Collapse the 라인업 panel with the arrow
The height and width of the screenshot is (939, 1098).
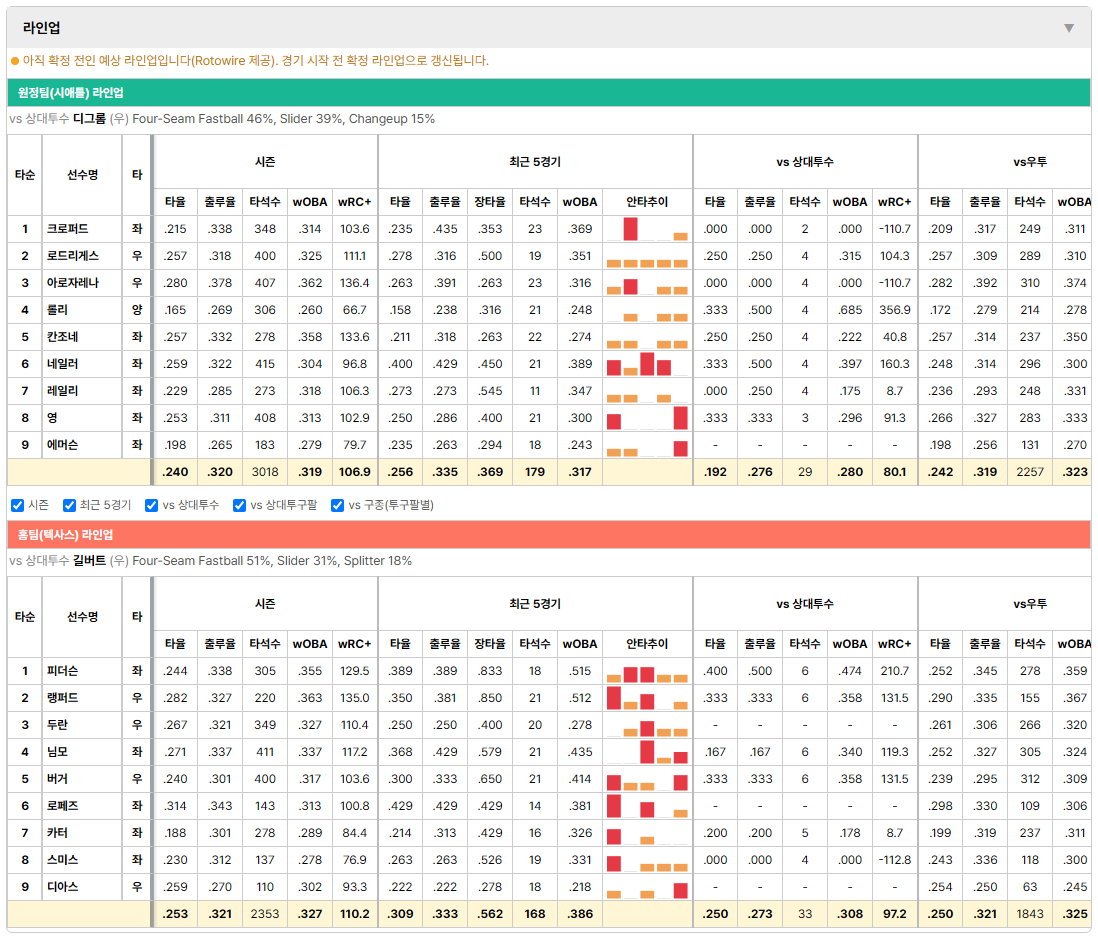coord(1069,28)
